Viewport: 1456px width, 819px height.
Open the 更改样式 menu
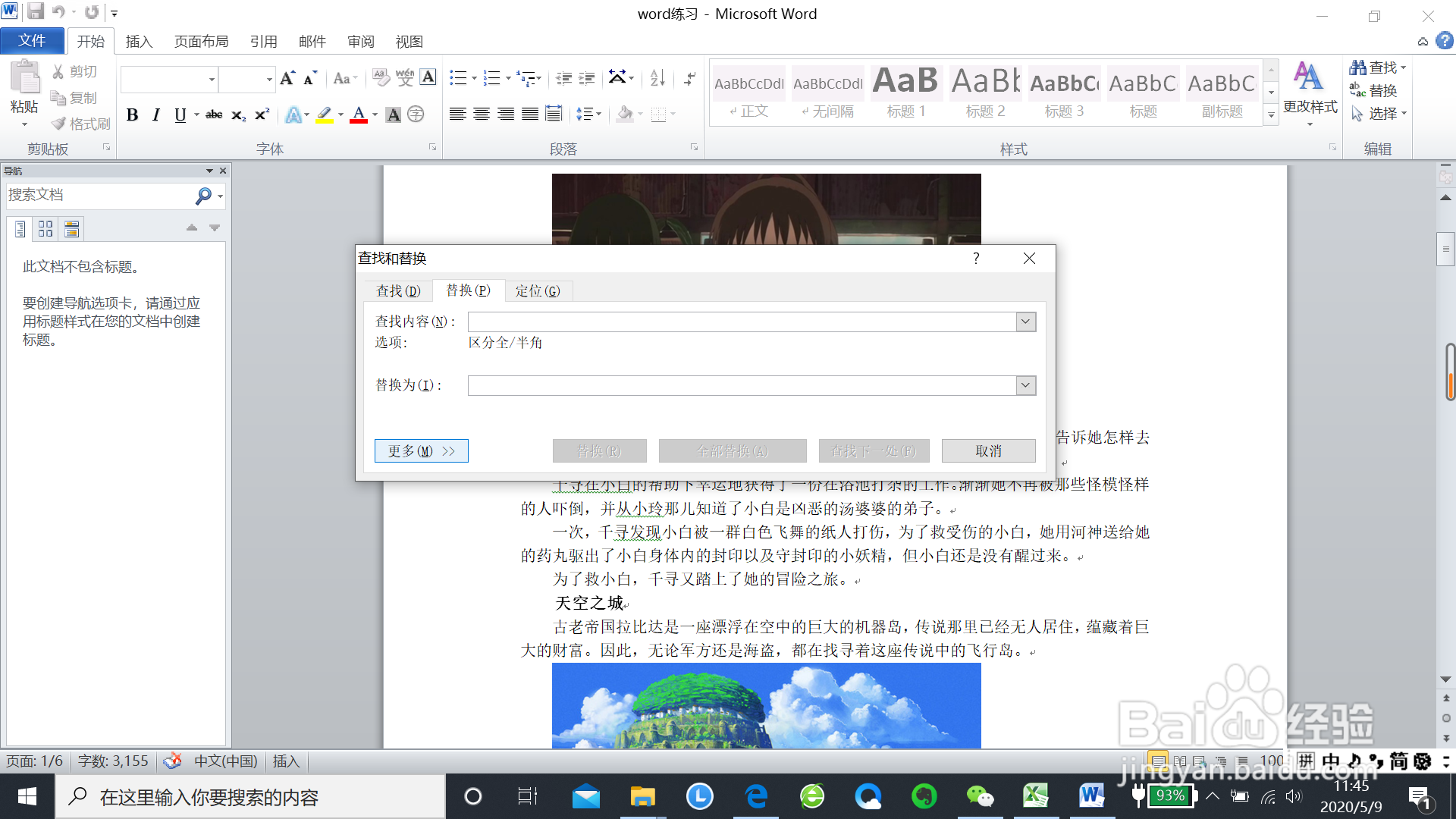[1310, 94]
